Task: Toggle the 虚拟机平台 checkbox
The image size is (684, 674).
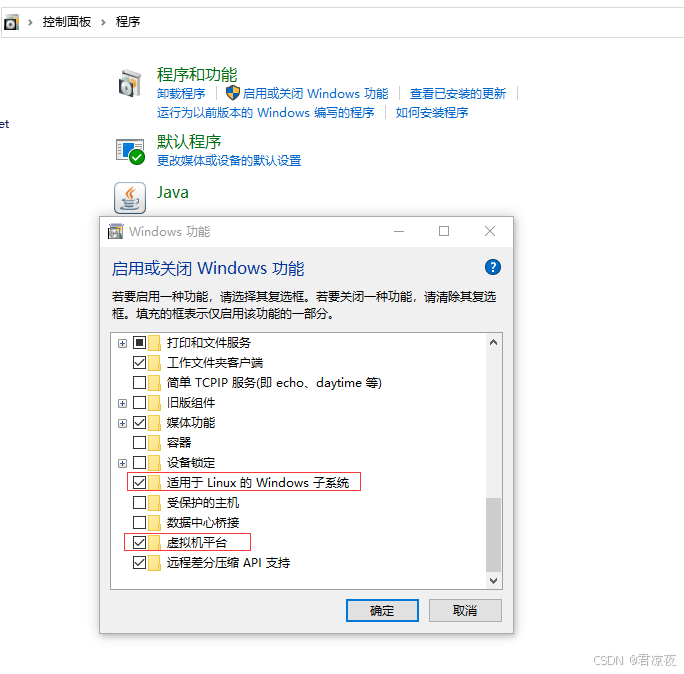Action: tap(139, 542)
